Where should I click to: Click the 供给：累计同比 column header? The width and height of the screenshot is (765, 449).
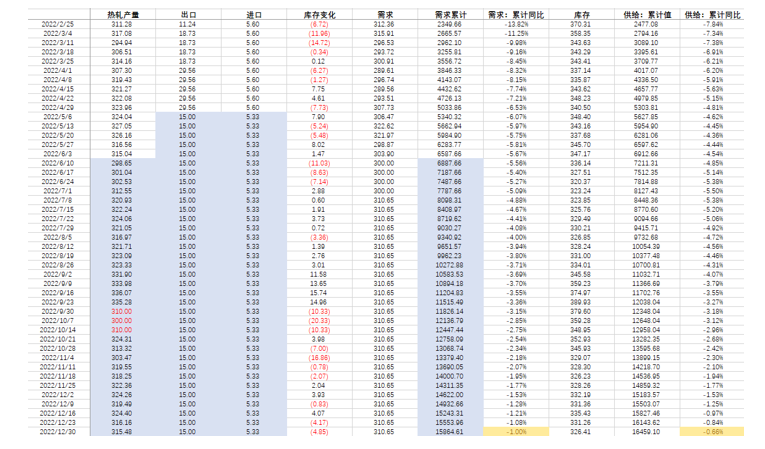(x=712, y=15)
